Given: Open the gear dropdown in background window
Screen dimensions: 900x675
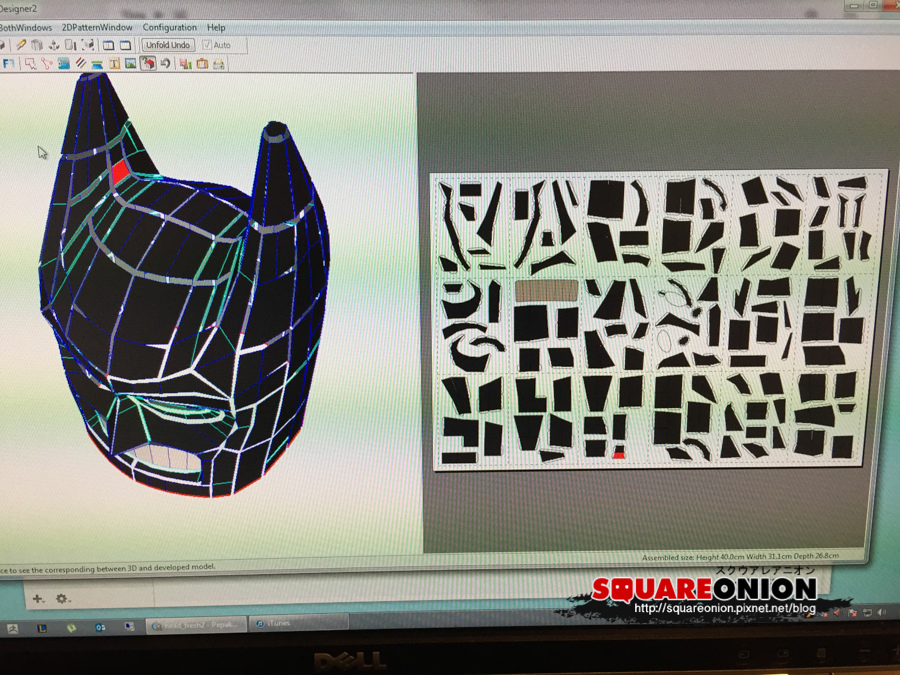Looking at the screenshot, I should tap(62, 599).
